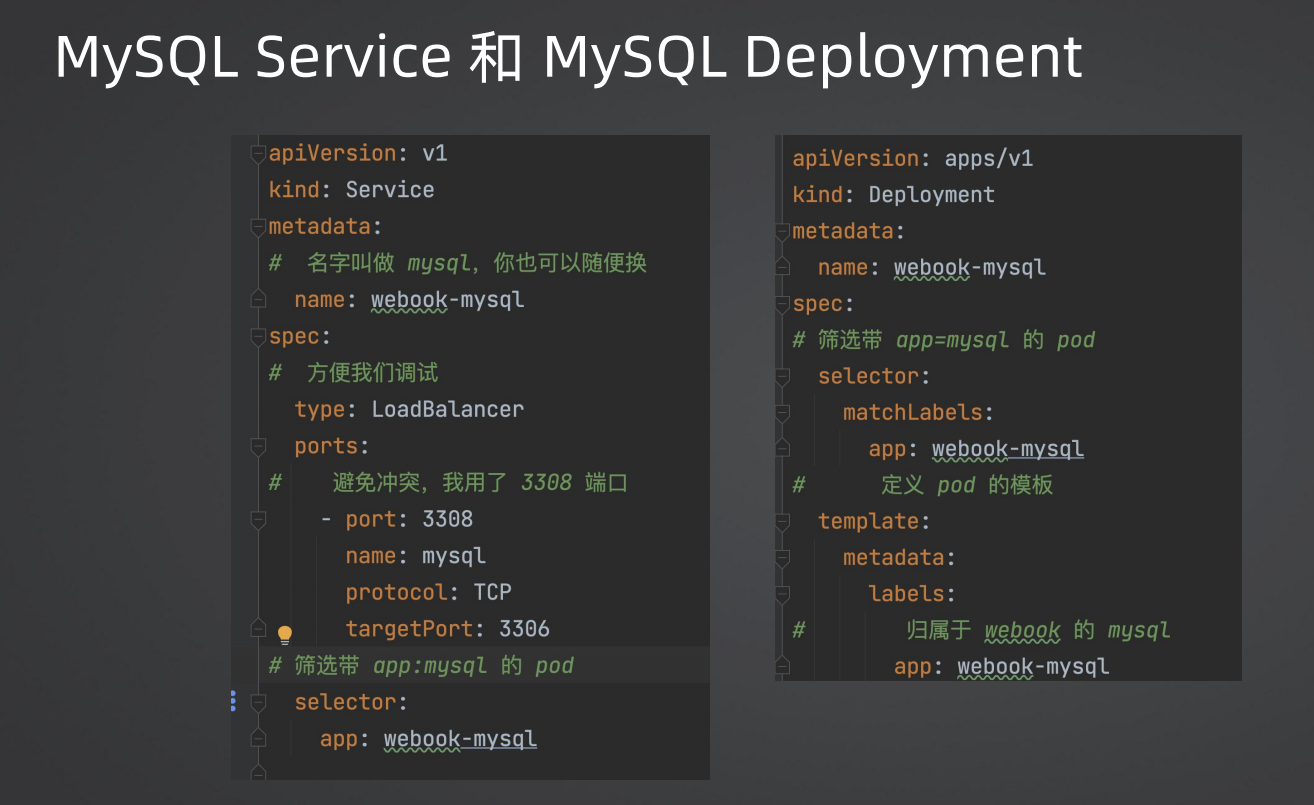The height and width of the screenshot is (805, 1314).
Task: Click the fold marker beside '- port: 3308'
Action: coord(258,519)
